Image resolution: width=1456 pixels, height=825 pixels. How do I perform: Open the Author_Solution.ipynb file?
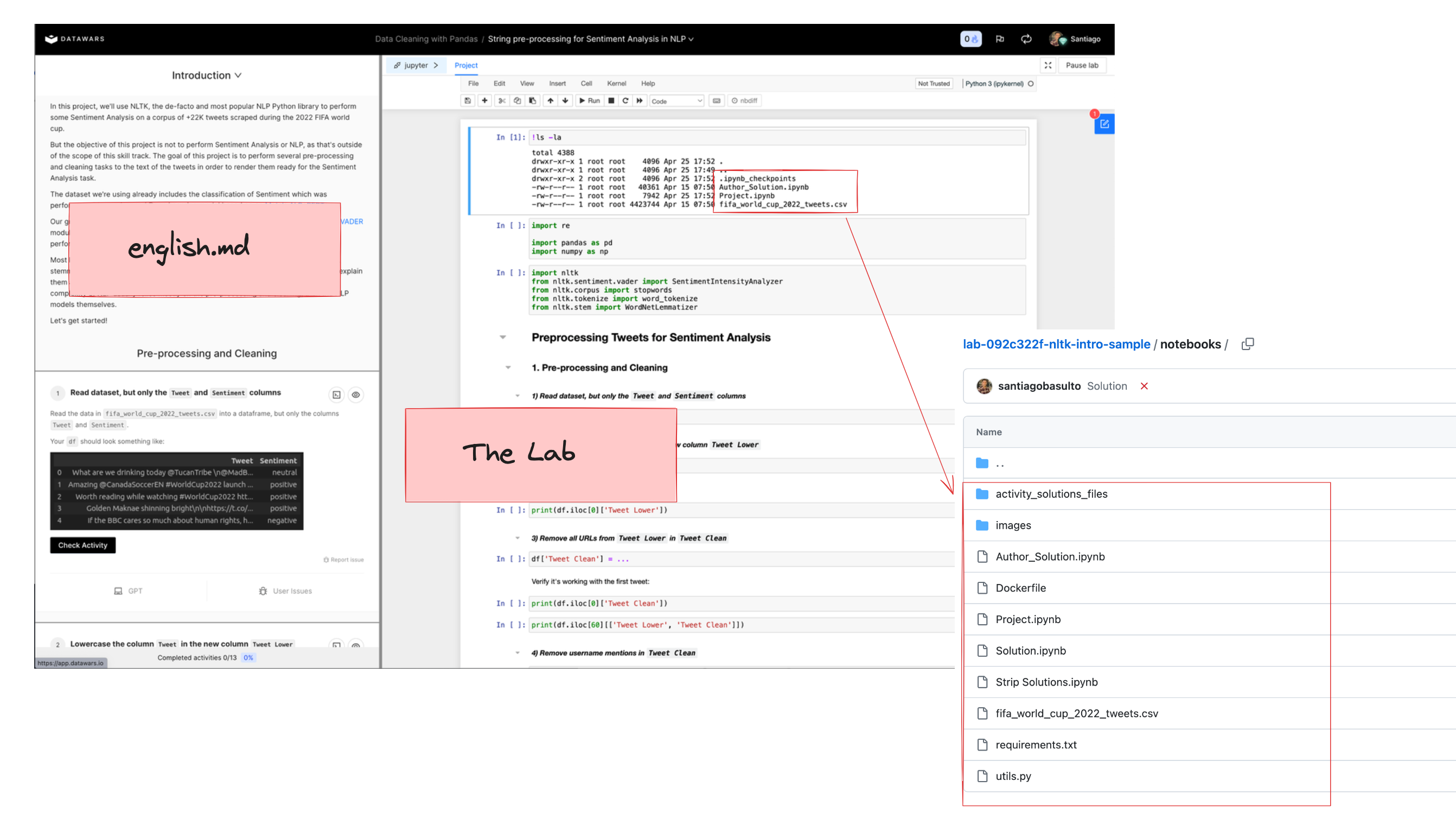tap(1050, 556)
